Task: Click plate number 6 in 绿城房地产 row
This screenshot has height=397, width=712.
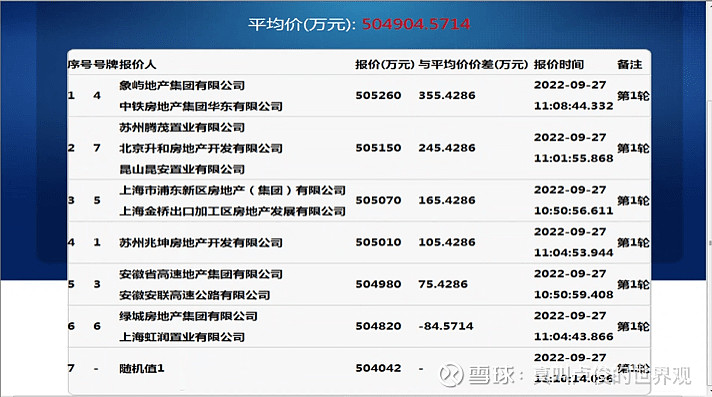Action: [97, 326]
